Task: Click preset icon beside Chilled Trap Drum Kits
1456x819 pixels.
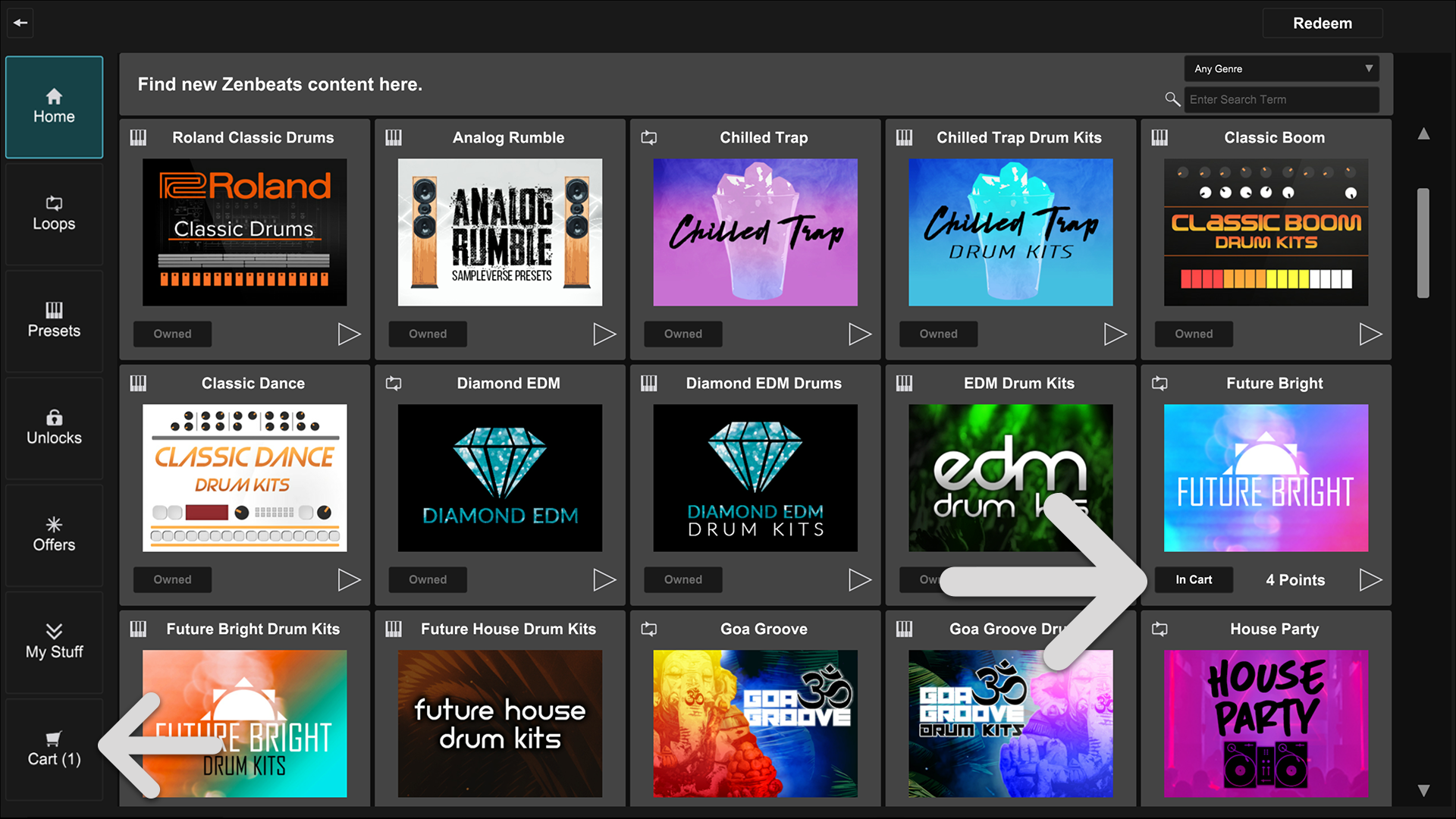Action: [905, 137]
